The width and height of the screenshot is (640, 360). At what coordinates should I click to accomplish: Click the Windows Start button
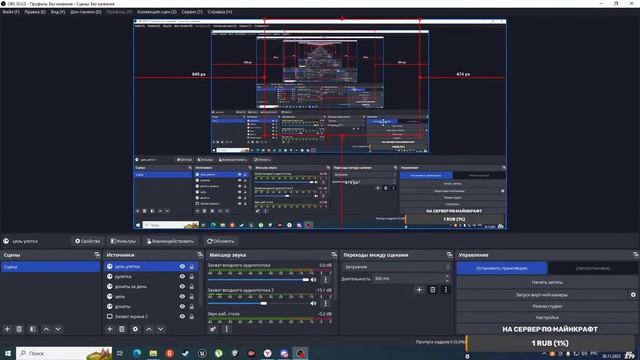point(8,353)
